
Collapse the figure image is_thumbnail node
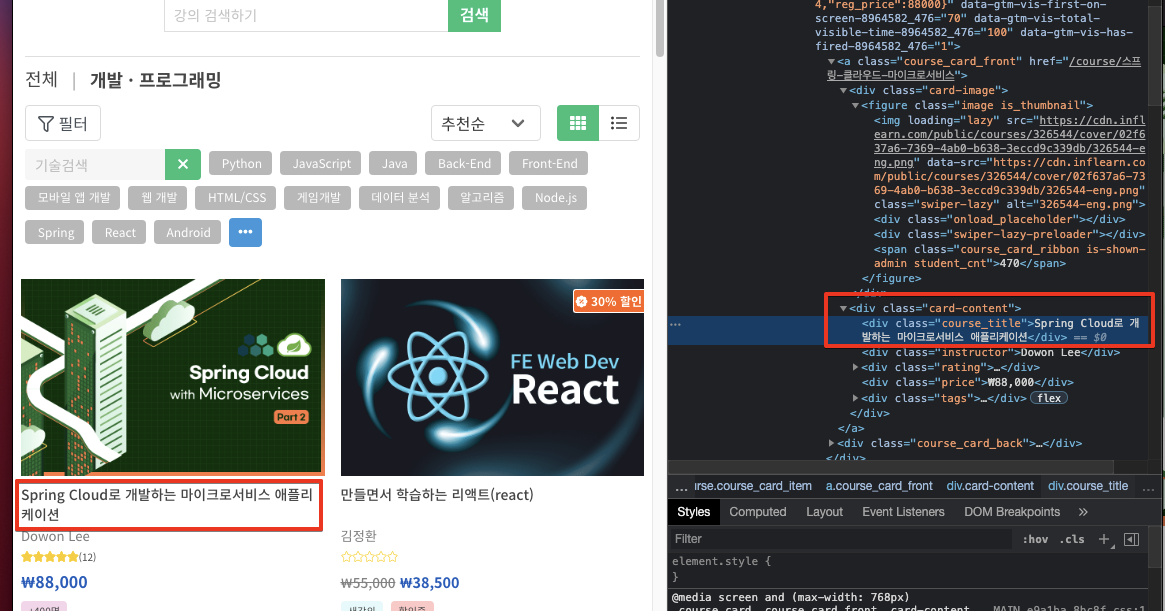point(855,106)
